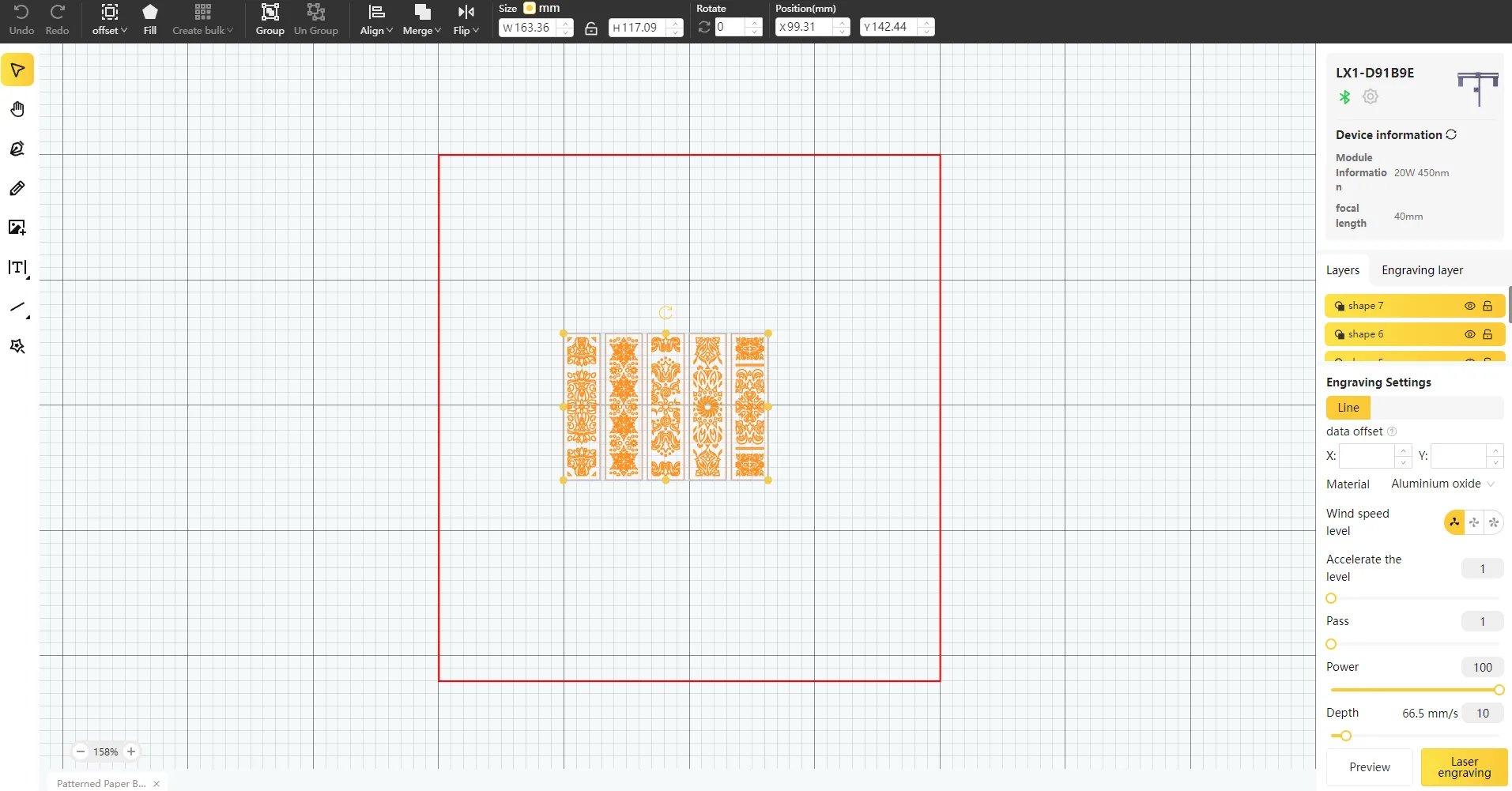Open the Material Aluminium oxide dropdown

1442,484
